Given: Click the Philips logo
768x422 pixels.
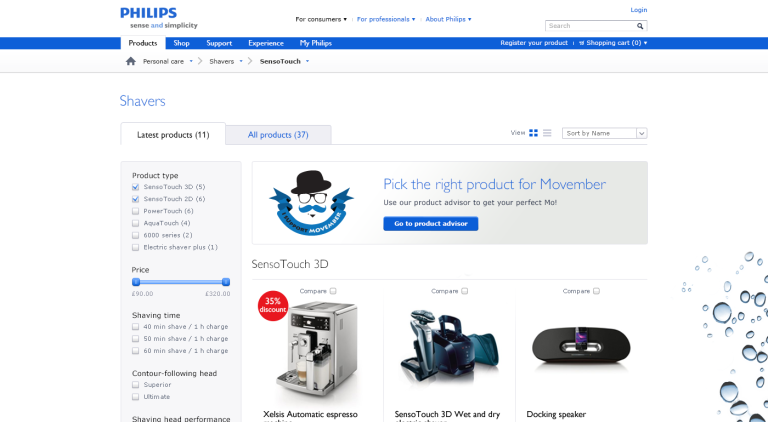Looking at the screenshot, I should 148,13.
